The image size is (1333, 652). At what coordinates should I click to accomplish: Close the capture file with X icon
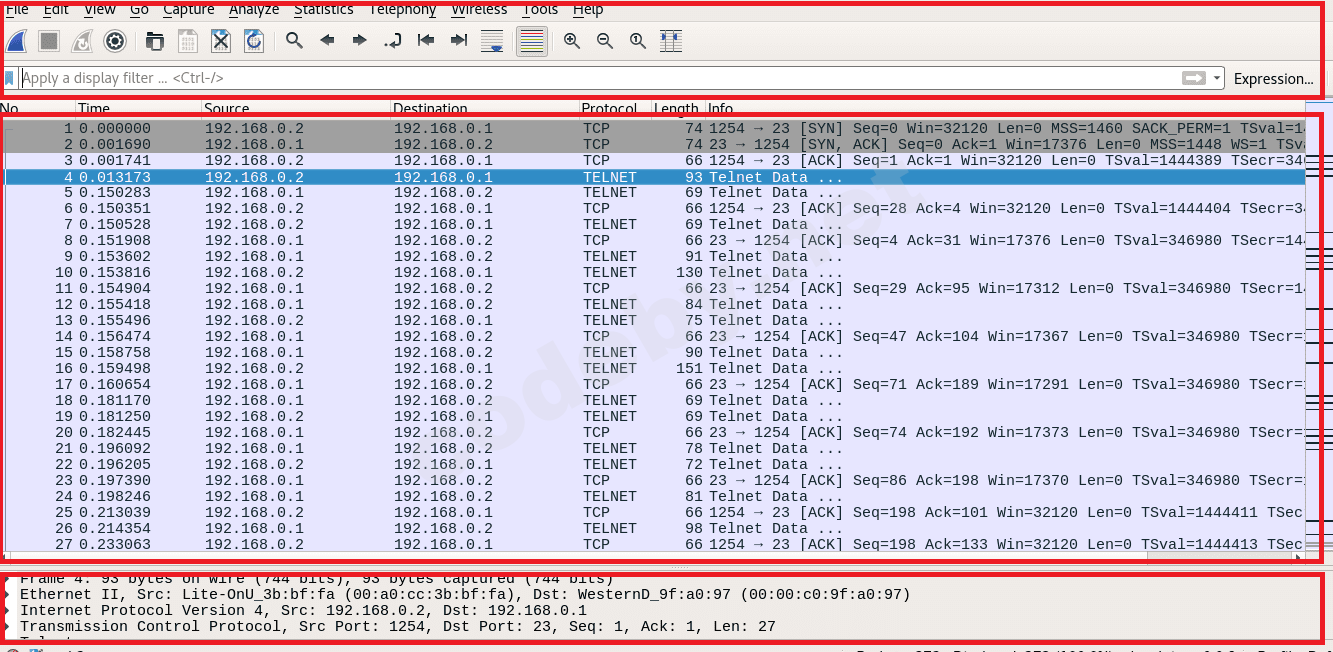(221, 41)
